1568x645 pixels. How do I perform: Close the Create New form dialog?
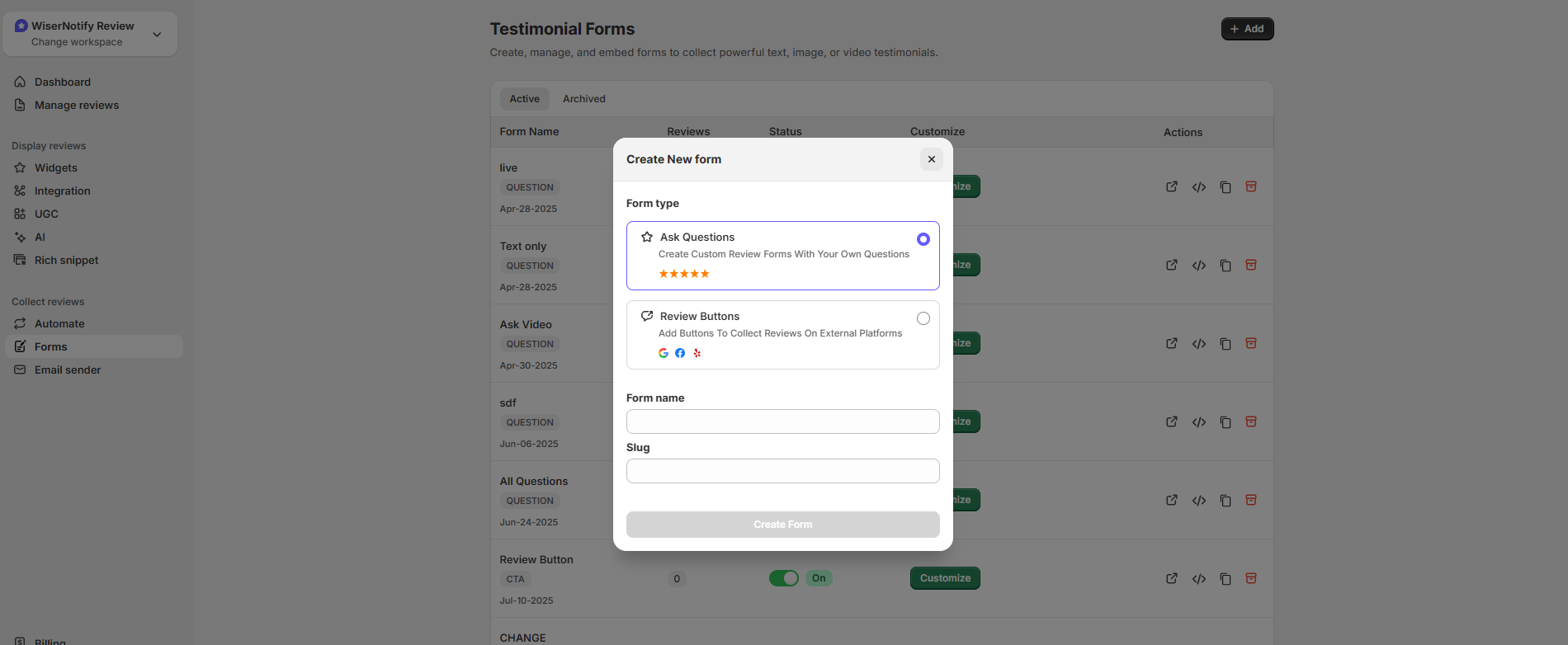(x=931, y=159)
